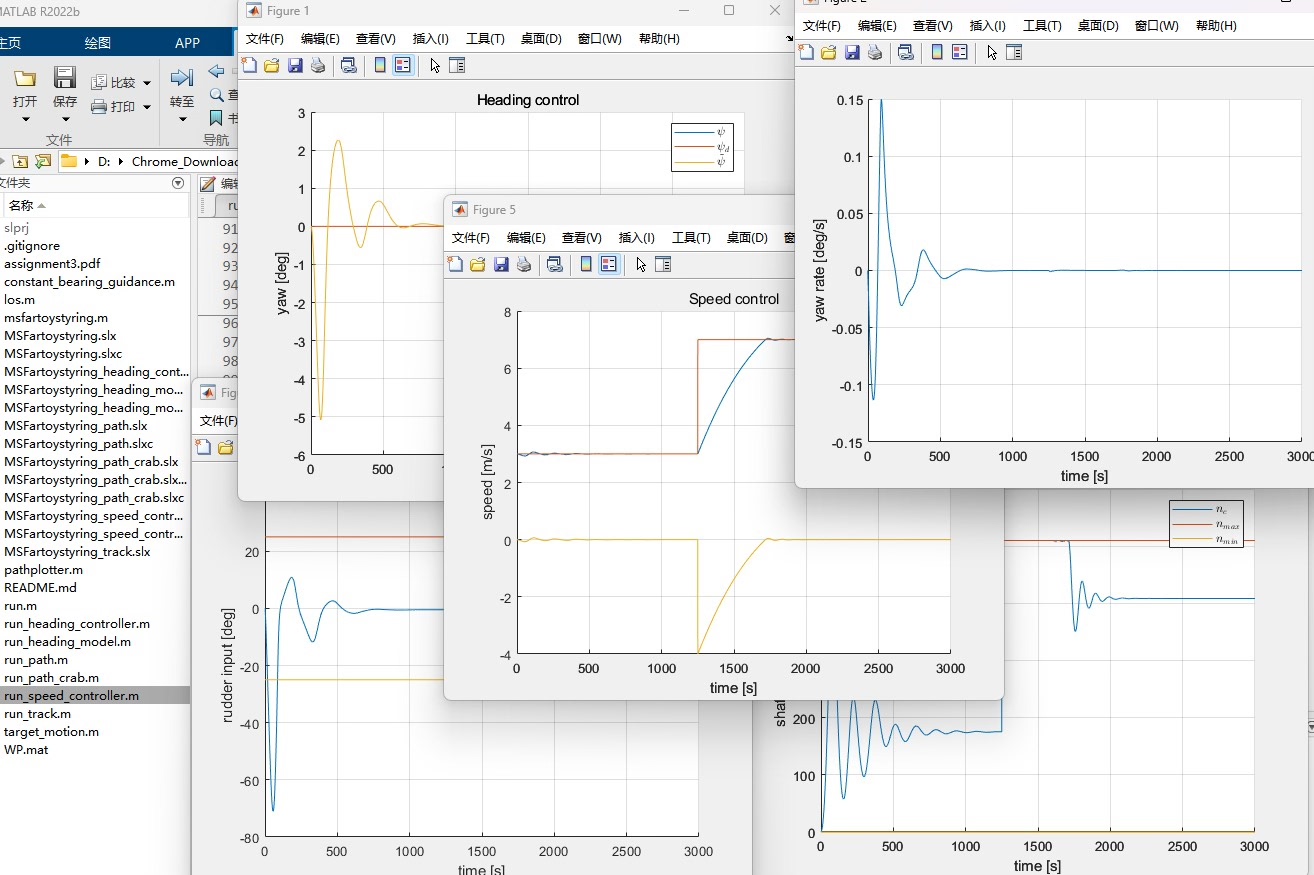Click Print icon in Figure 2 toolbar
Screen dimensions: 1314x875
coord(875,53)
